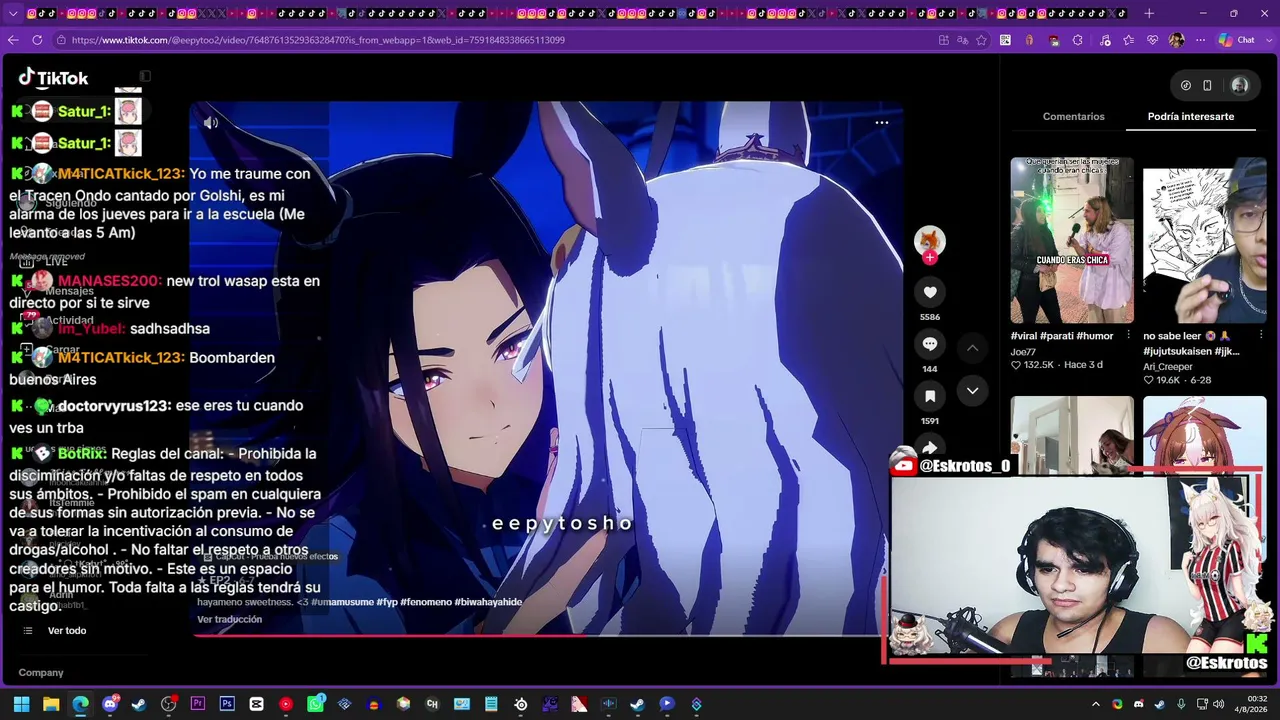Visit Ari_Creeper's profile link
Screen dimensions: 1280x720
(1168, 367)
